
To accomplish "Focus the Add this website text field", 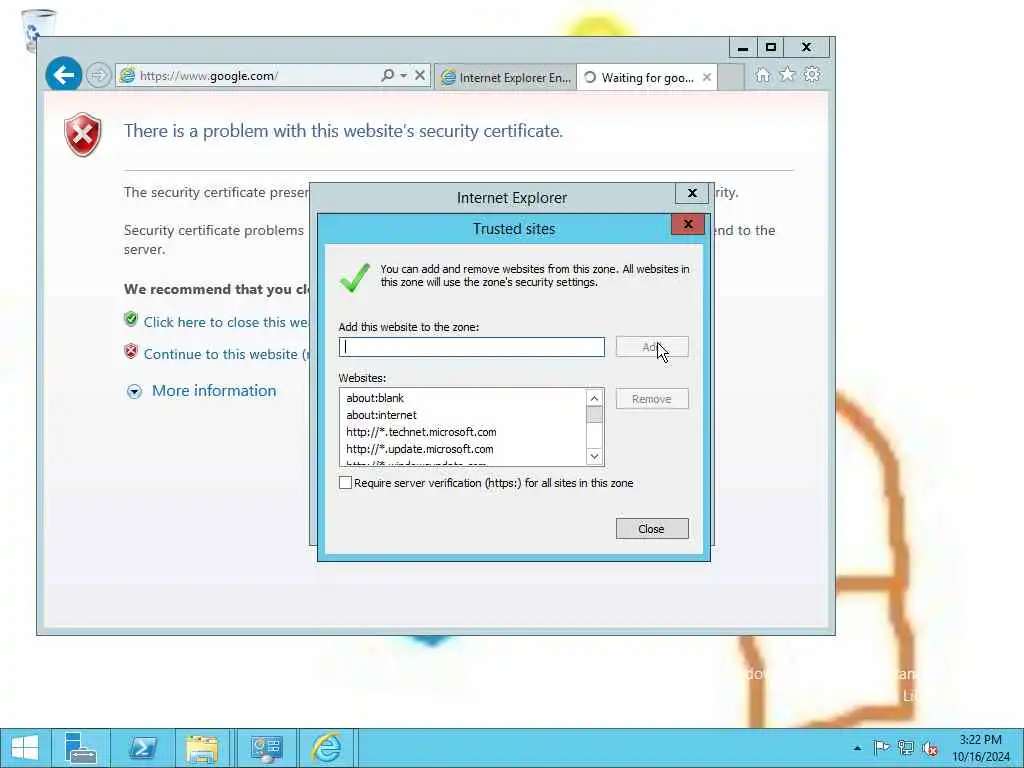I will point(472,347).
